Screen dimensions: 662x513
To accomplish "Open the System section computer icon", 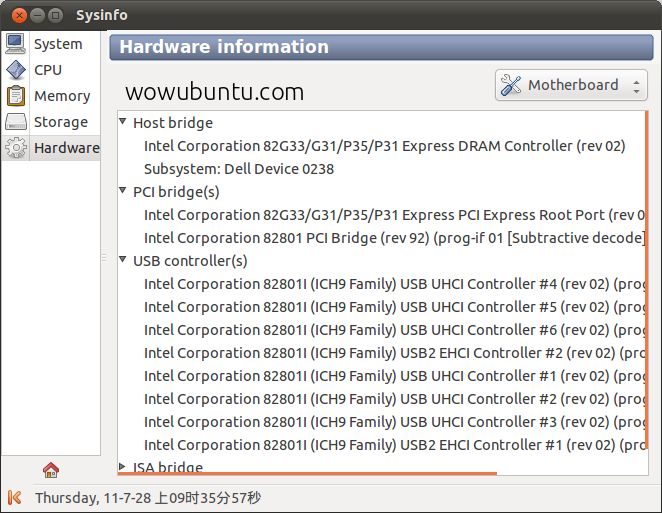I will [x=16, y=43].
